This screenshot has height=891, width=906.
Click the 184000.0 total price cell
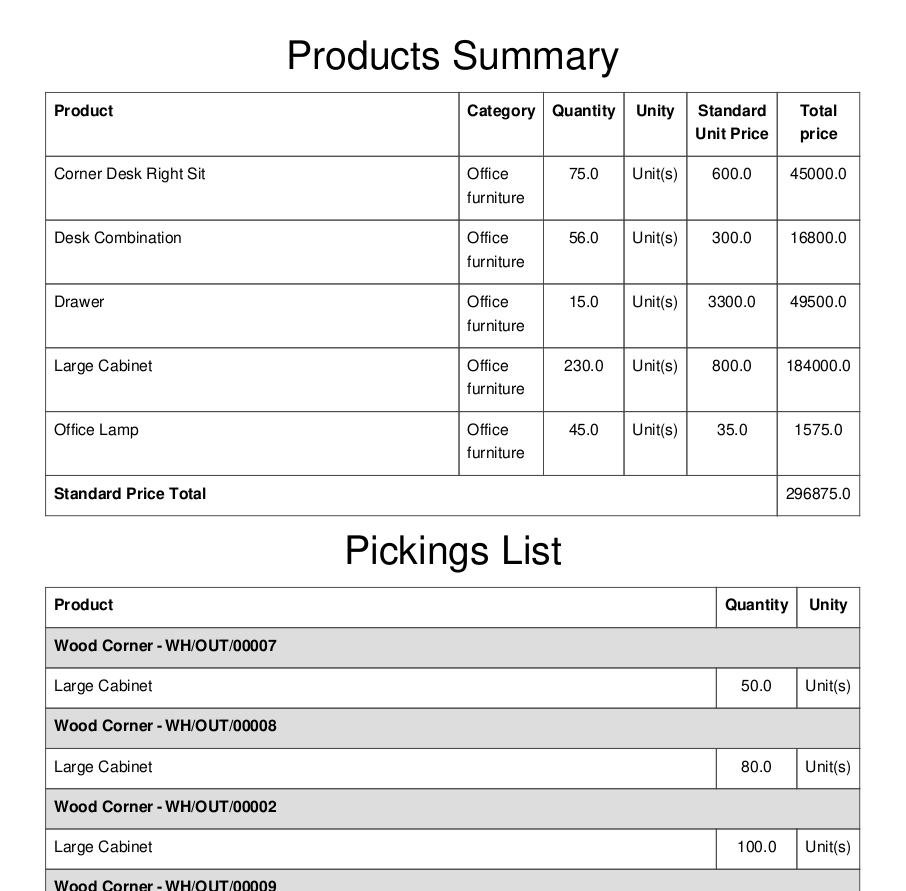818,366
